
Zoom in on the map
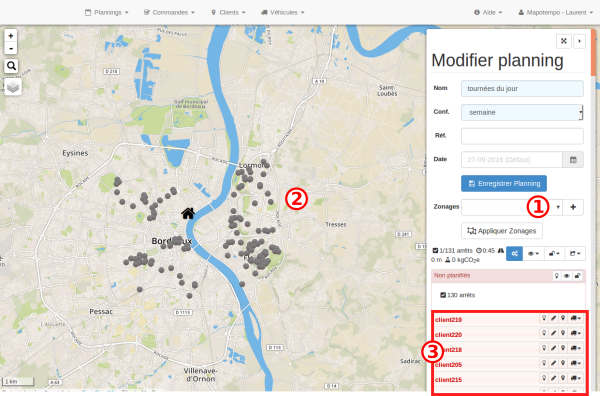click(11, 36)
